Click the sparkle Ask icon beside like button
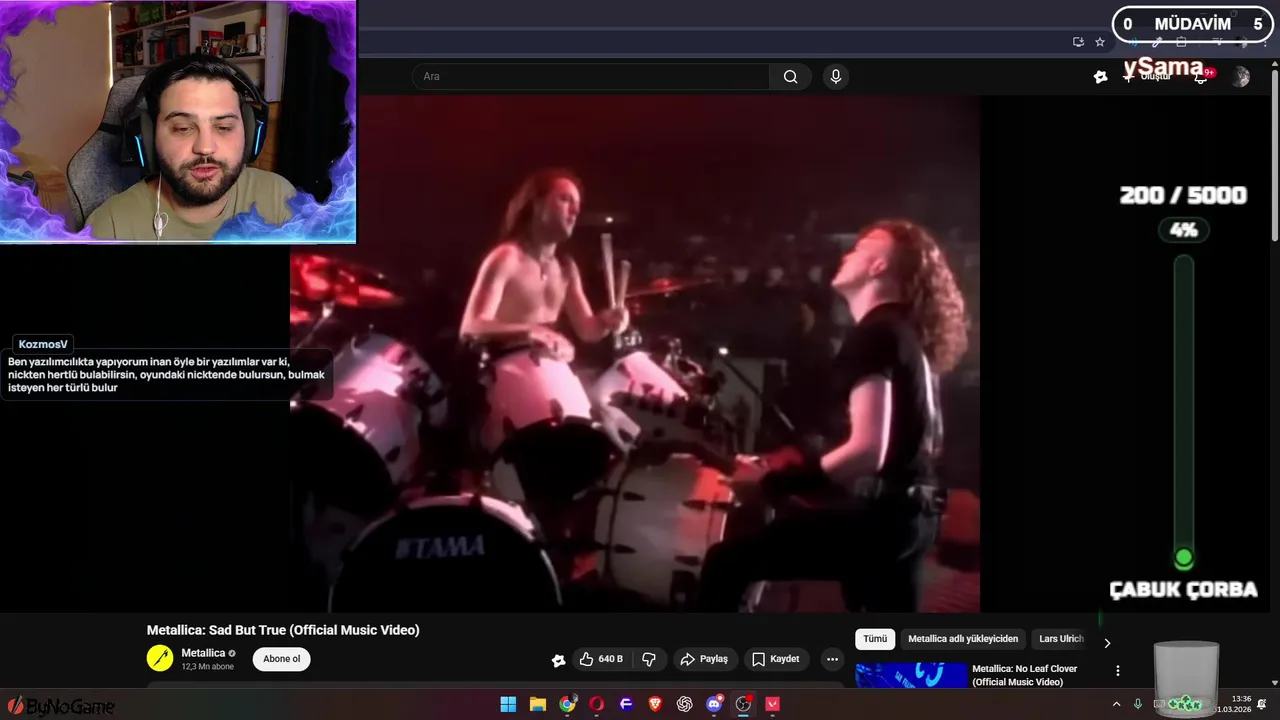Image resolution: width=1280 pixels, height=720 pixels. 558,660
